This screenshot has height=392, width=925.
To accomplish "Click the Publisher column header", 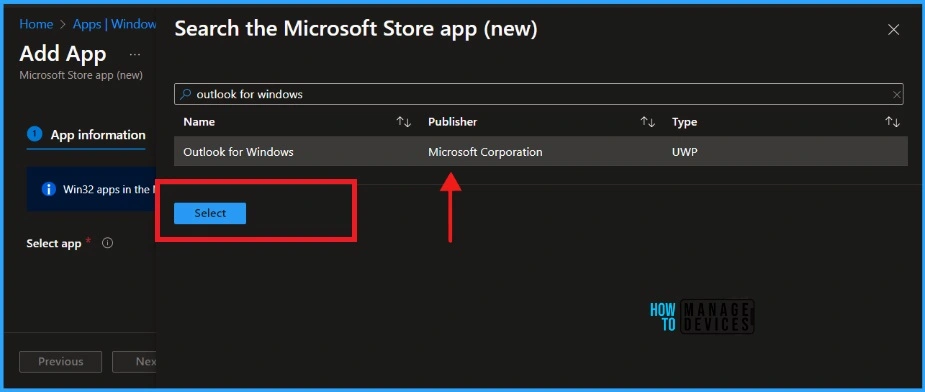I will click(x=452, y=122).
